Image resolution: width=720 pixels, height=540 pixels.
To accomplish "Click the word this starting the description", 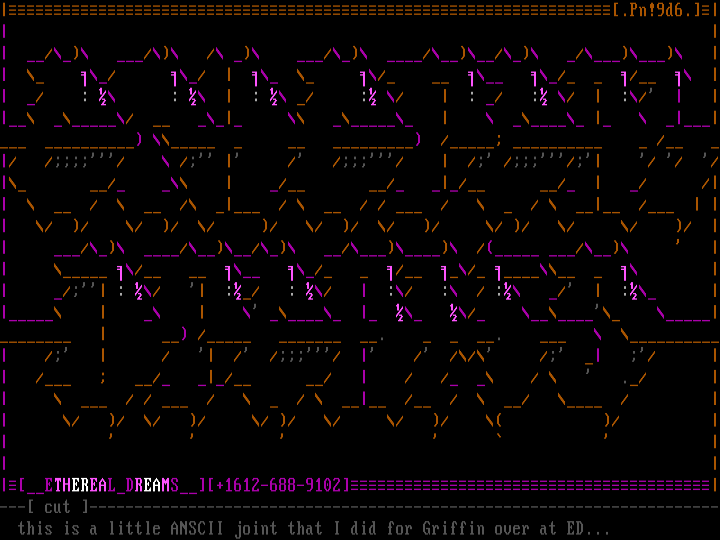I will pos(36,527).
